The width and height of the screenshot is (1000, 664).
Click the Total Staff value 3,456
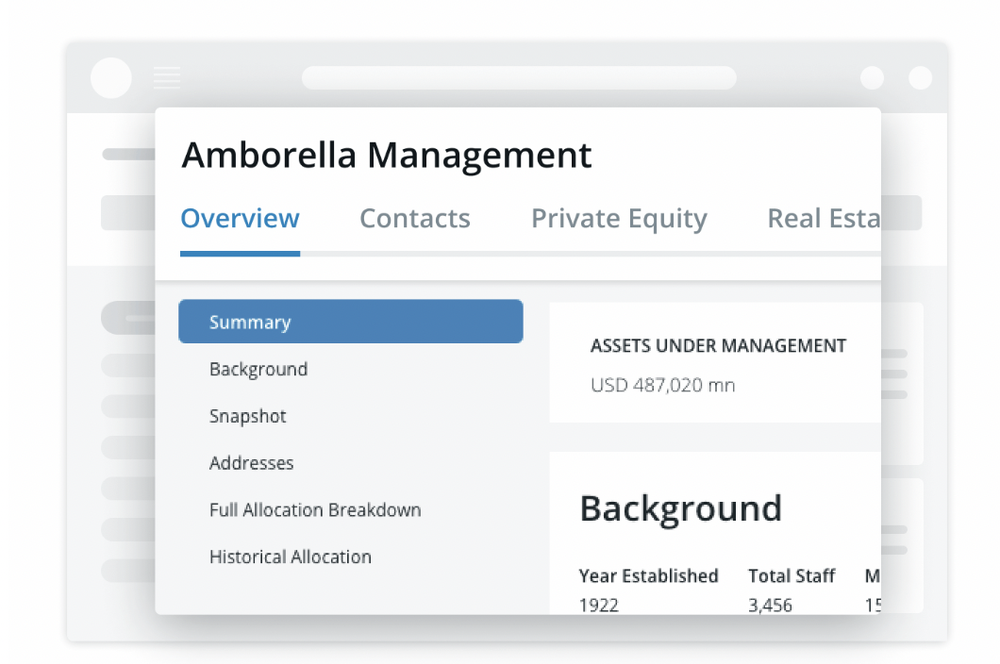[770, 605]
